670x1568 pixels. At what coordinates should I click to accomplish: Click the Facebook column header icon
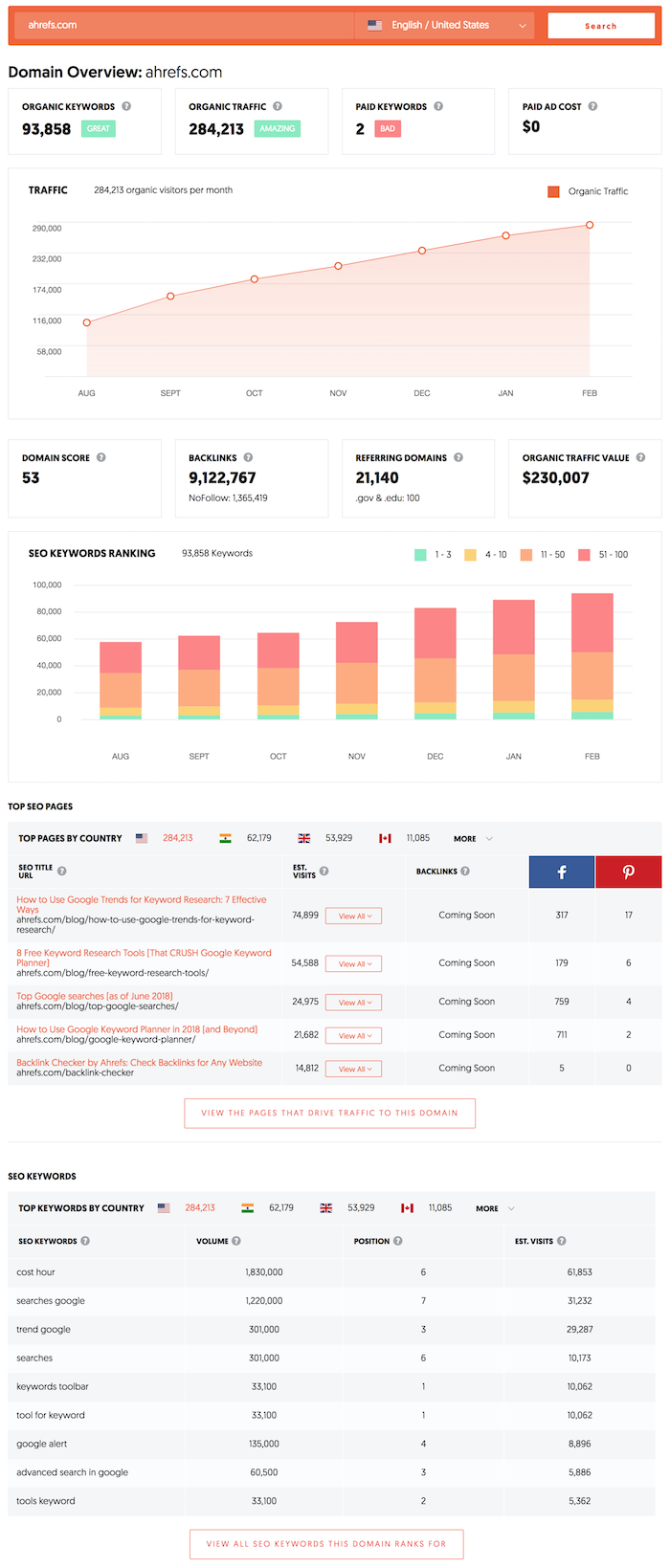(562, 872)
